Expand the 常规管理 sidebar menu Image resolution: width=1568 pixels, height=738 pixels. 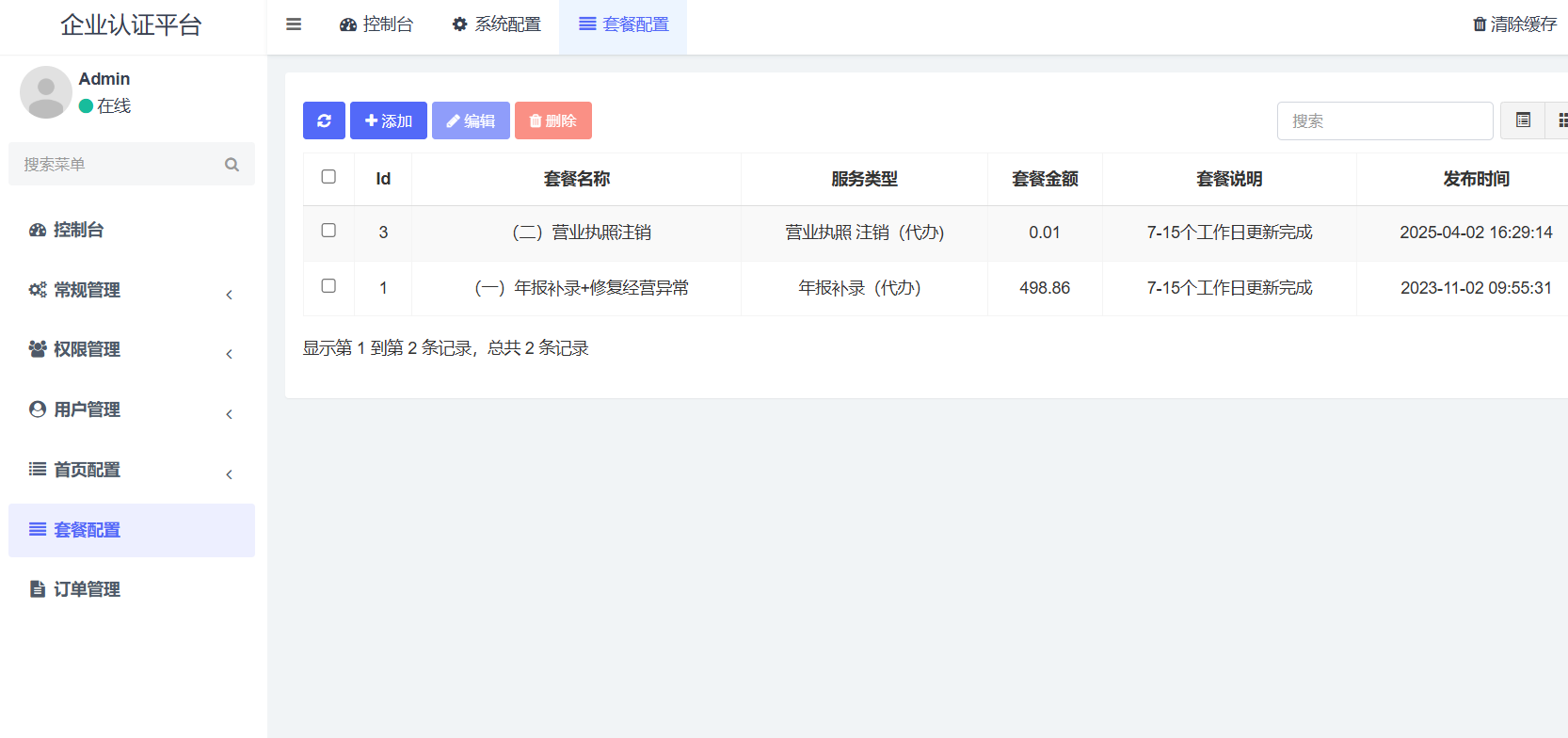[x=87, y=290]
